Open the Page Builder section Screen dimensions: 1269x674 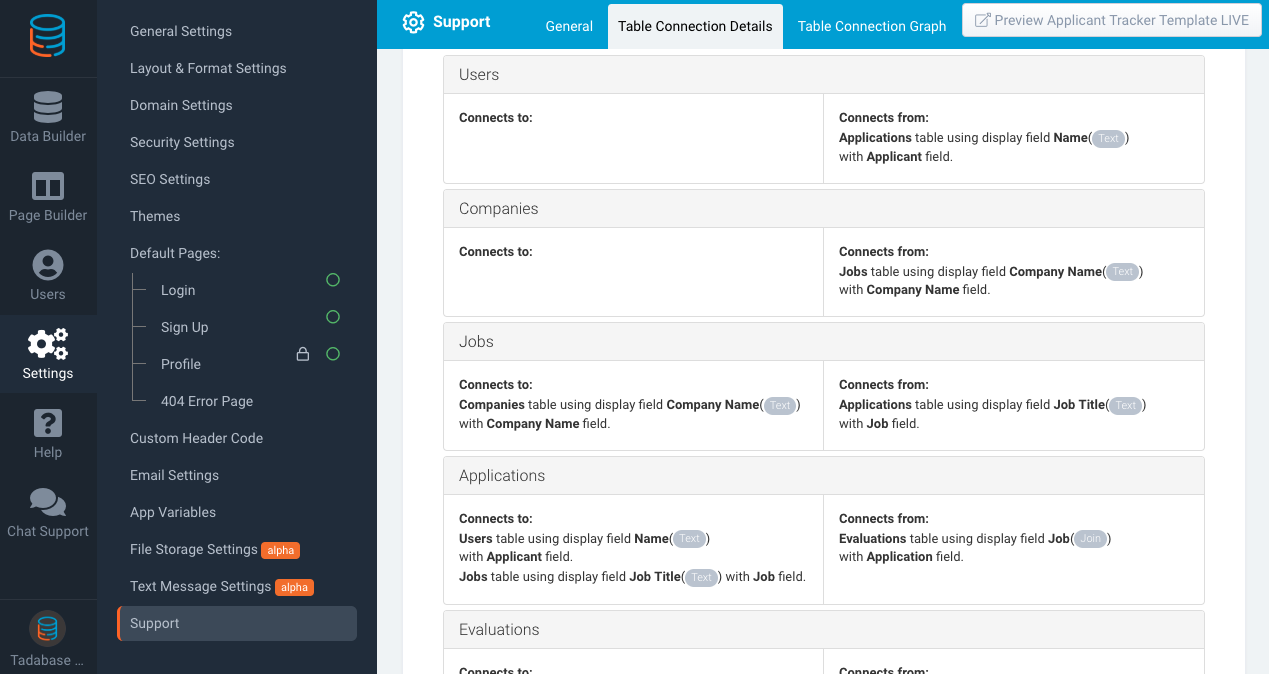[48, 196]
